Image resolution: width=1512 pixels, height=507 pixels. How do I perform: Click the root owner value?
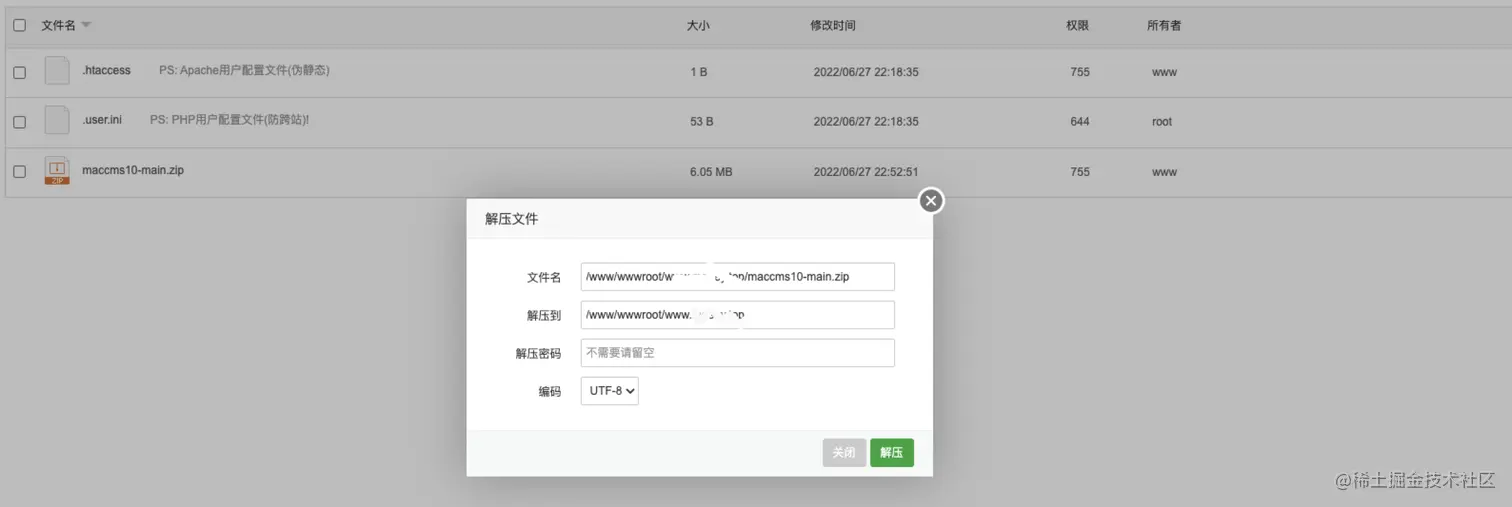(x=1162, y=122)
